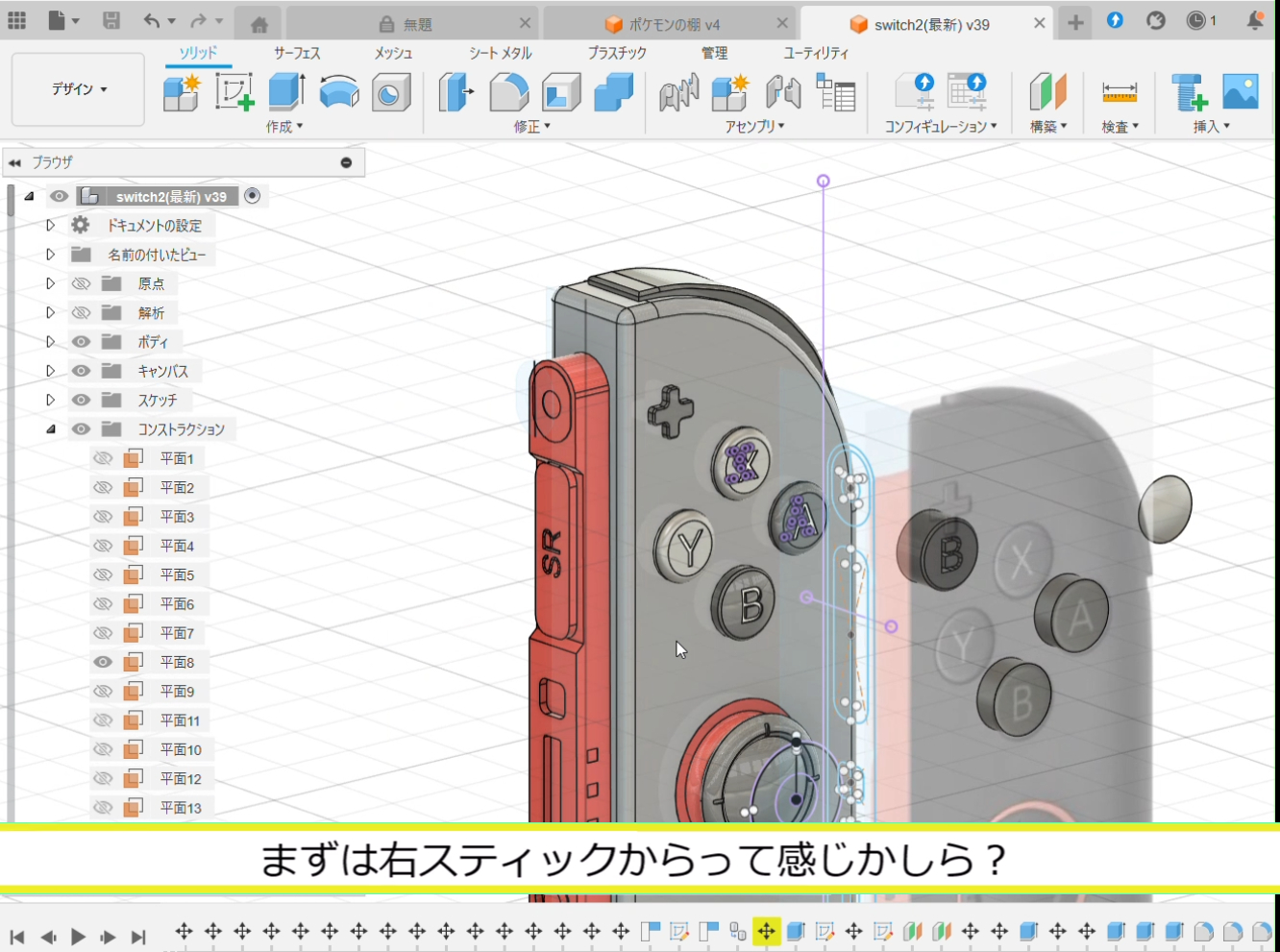Select the Extrude tool
The height and width of the screenshot is (952, 1280).
click(286, 93)
